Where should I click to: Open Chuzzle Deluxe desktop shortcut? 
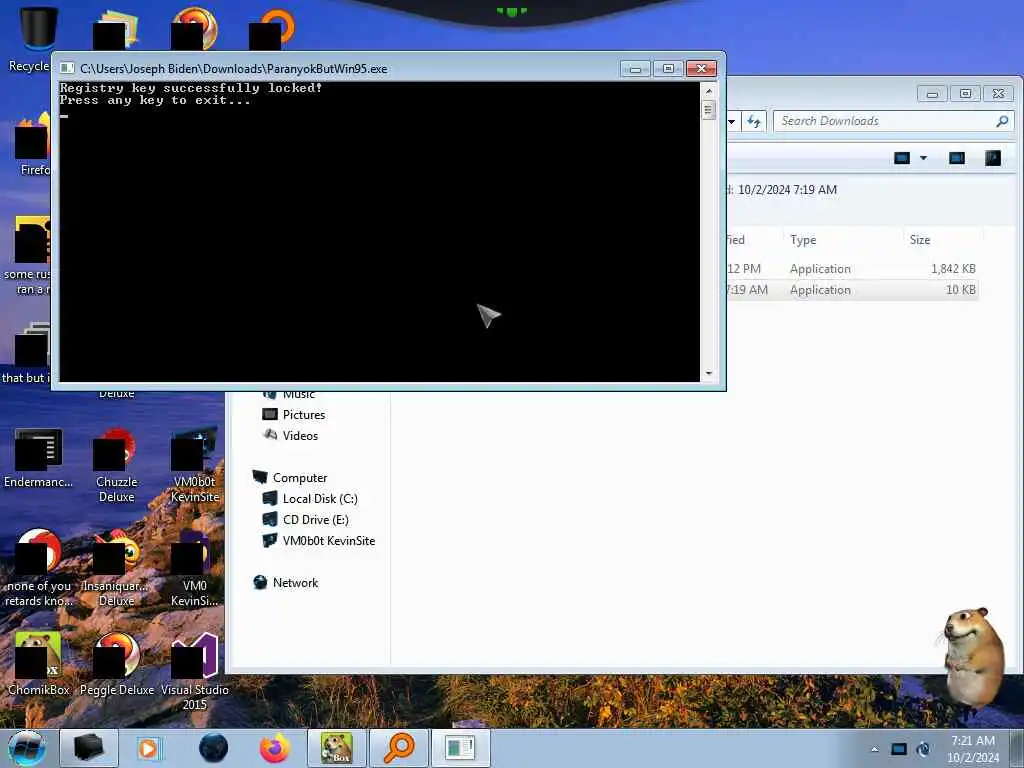[x=116, y=465]
